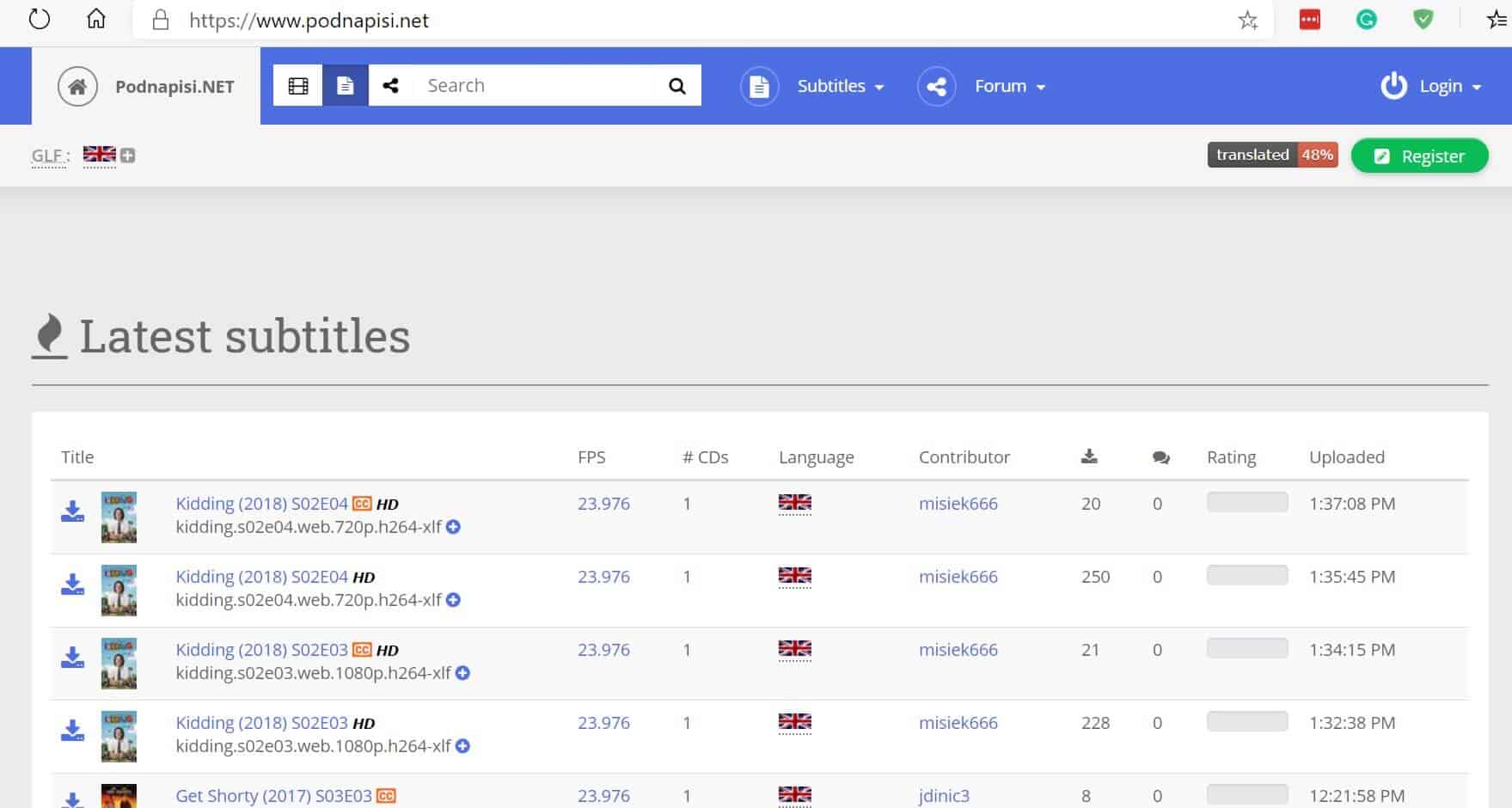The height and width of the screenshot is (808, 1512).
Task: Click the Uploaded column header
Action: click(x=1346, y=457)
